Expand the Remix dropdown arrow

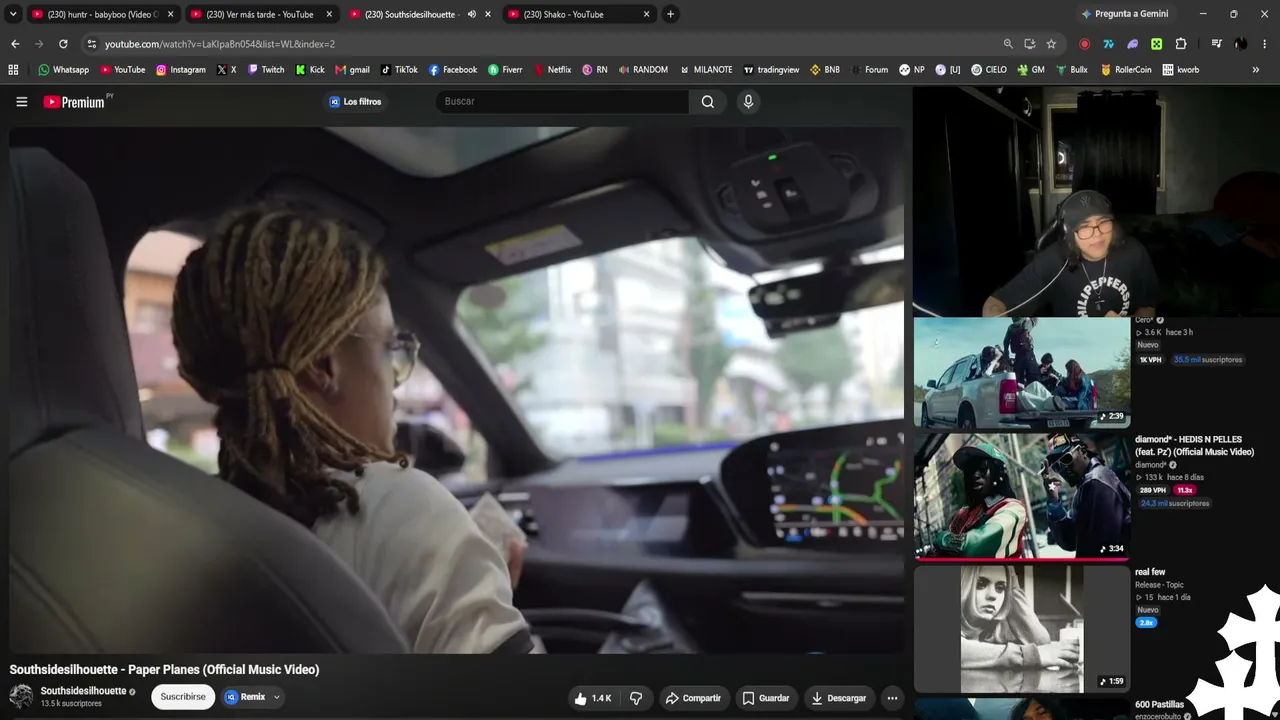tap(277, 697)
